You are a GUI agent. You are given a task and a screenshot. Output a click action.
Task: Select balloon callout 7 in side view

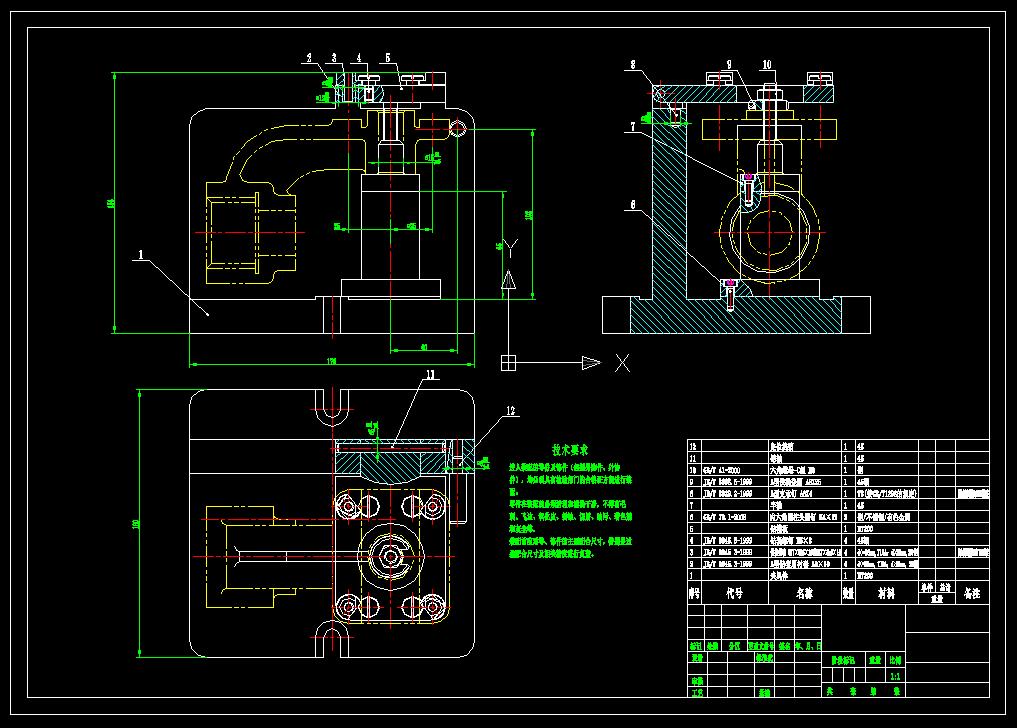point(633,127)
